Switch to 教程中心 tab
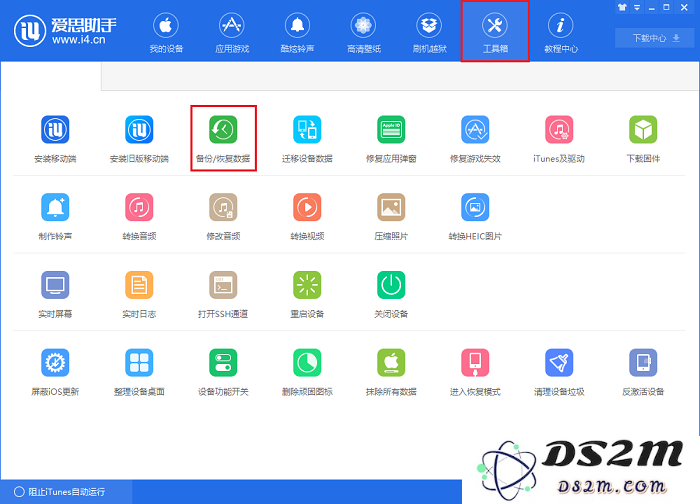This screenshot has height=504, width=700. (561, 33)
